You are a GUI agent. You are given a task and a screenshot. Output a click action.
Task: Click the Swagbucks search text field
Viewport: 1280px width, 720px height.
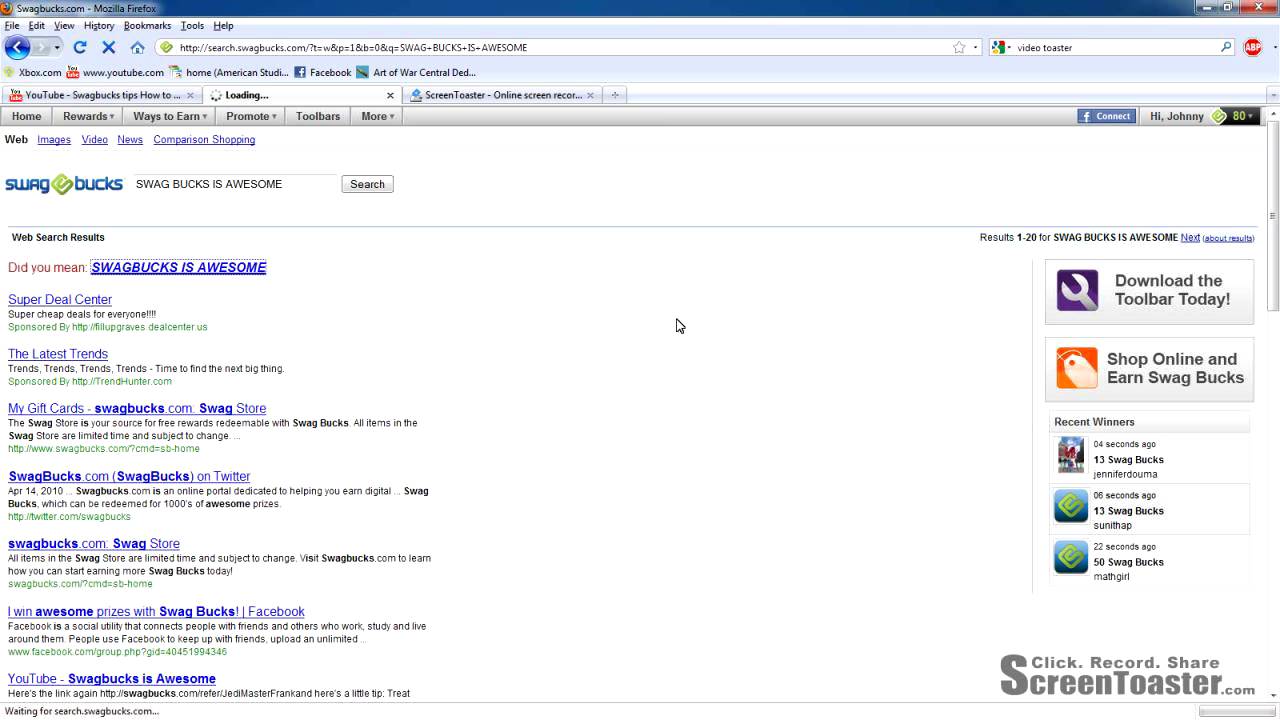(234, 184)
